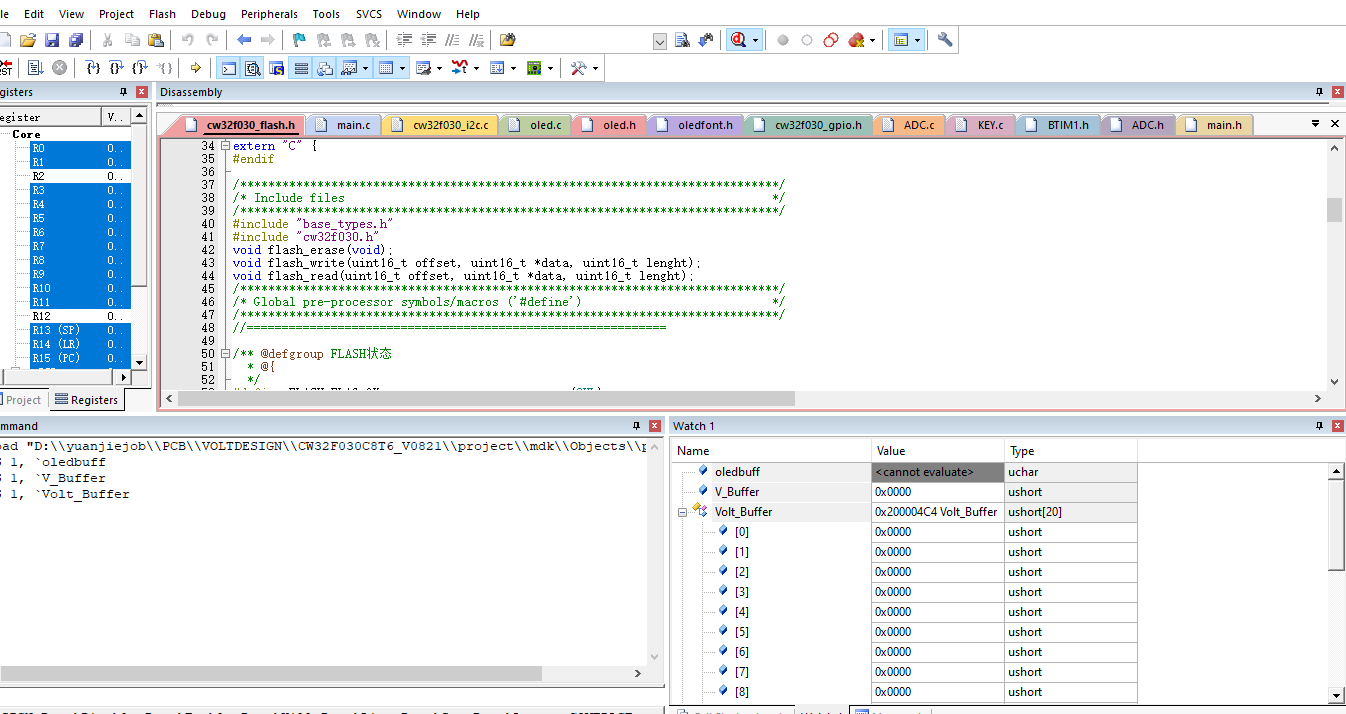Toggle Start/Stop Debug Session button

(x=740, y=40)
